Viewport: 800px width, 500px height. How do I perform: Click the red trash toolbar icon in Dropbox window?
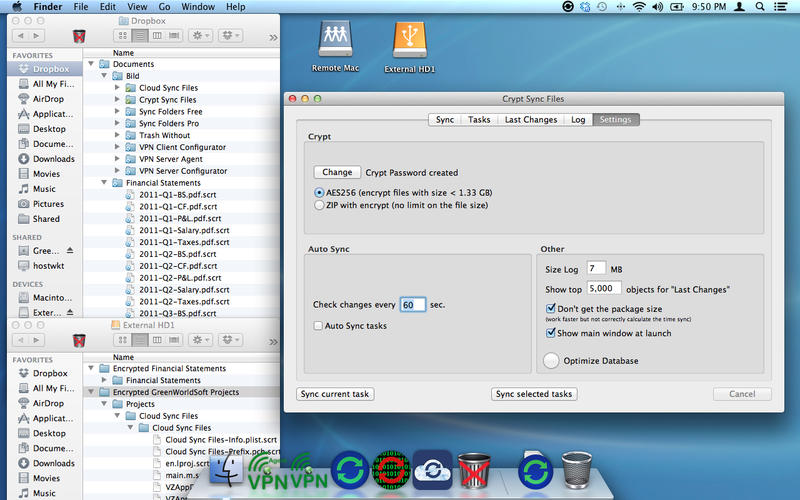point(79,36)
